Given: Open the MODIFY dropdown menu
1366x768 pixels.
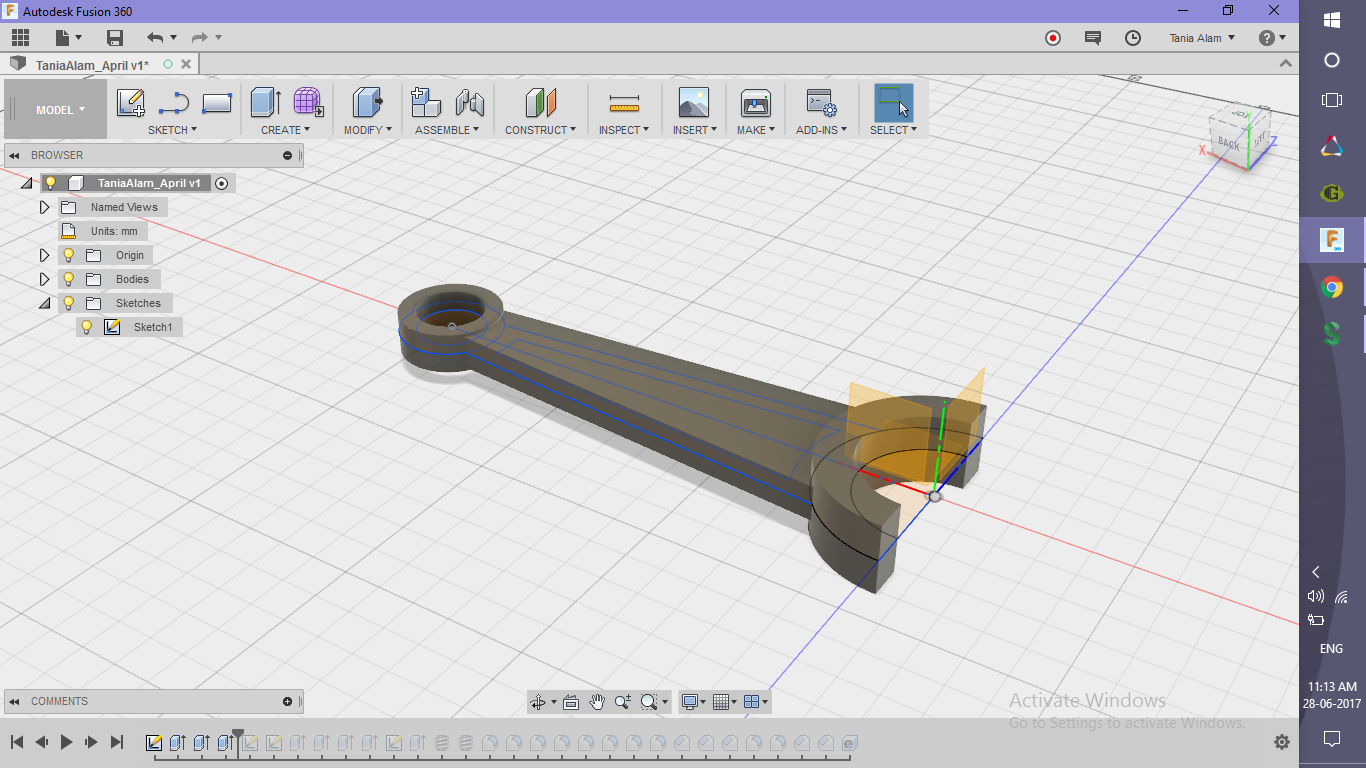Looking at the screenshot, I should click(368, 130).
